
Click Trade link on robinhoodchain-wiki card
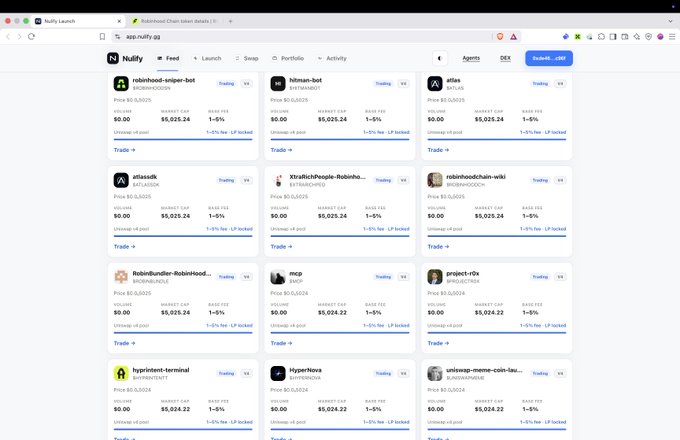(x=438, y=247)
